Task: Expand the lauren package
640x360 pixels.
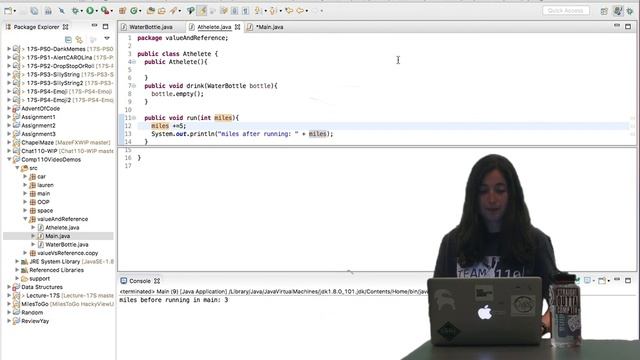Action: [25, 185]
